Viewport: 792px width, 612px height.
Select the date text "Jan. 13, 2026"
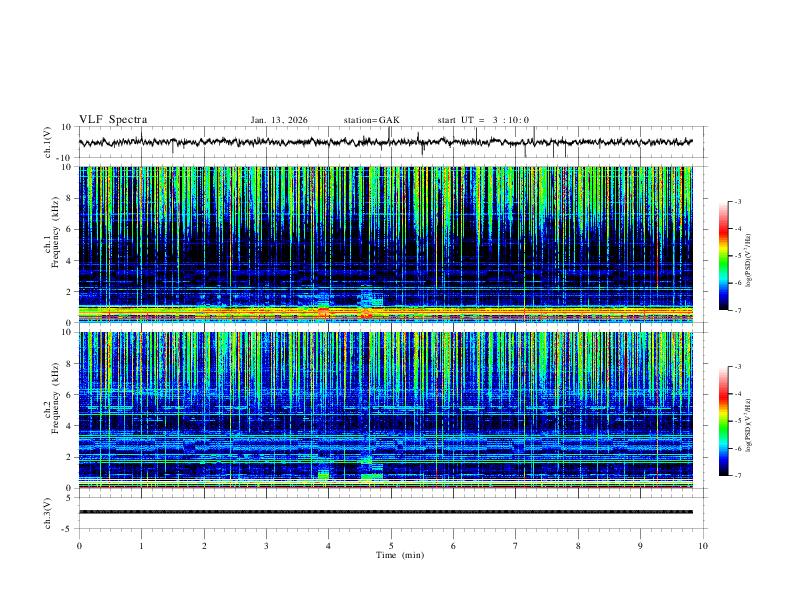[279, 120]
